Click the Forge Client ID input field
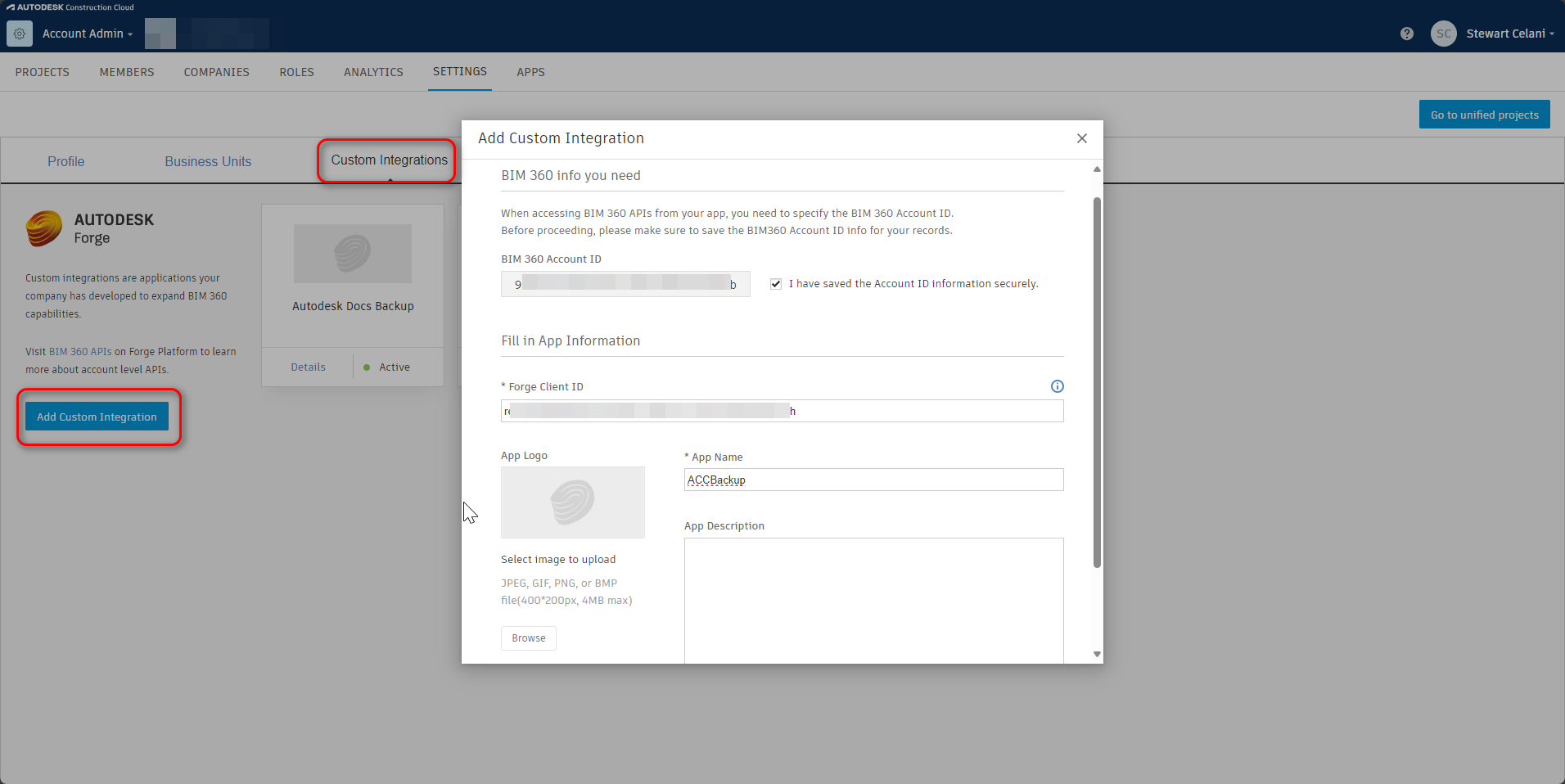Viewport: 1565px width, 784px height. [782, 411]
